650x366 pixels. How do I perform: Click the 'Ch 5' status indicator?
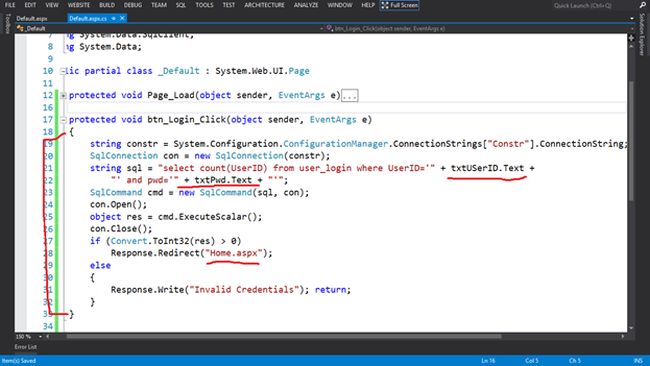[x=575, y=361]
